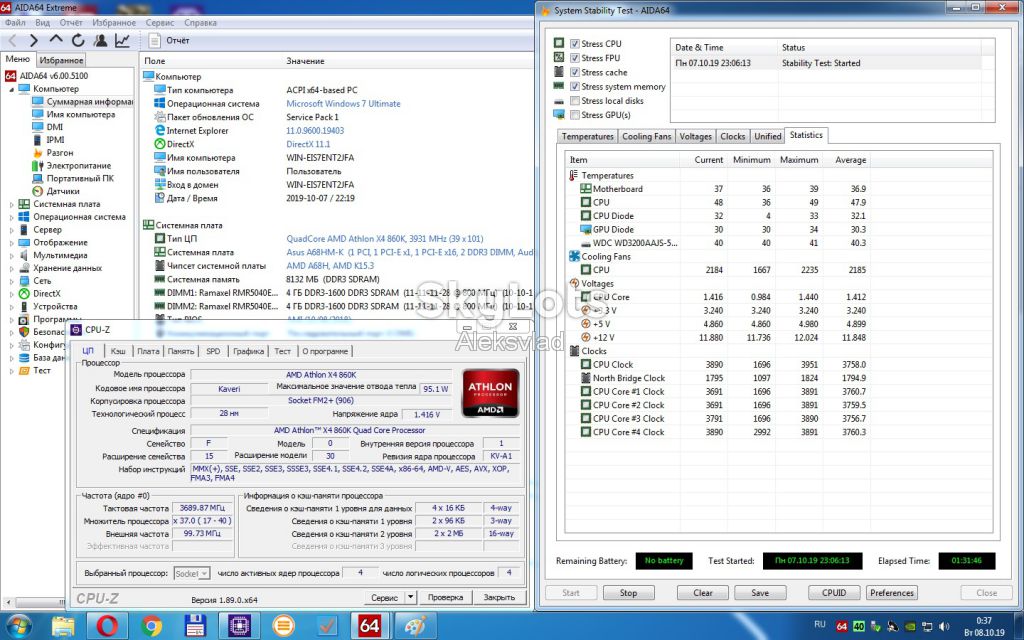
Task: Open Google Chrome from taskbar
Action: click(151, 626)
